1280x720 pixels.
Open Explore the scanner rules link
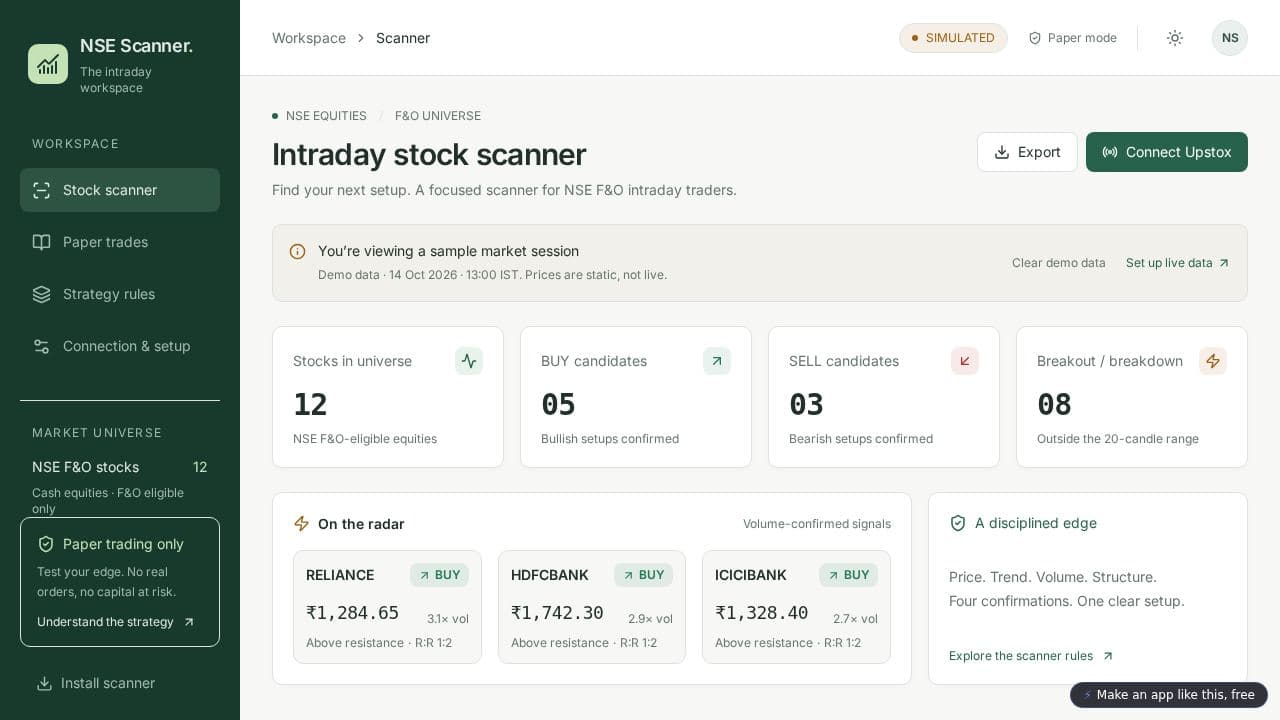coord(1031,656)
